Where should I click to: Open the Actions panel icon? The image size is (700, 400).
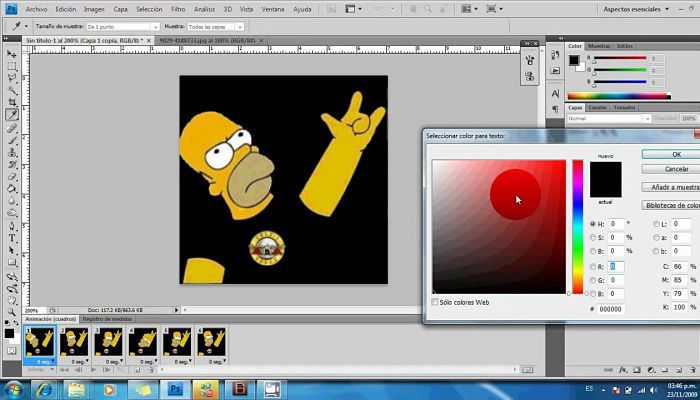pyautogui.click(x=555, y=71)
